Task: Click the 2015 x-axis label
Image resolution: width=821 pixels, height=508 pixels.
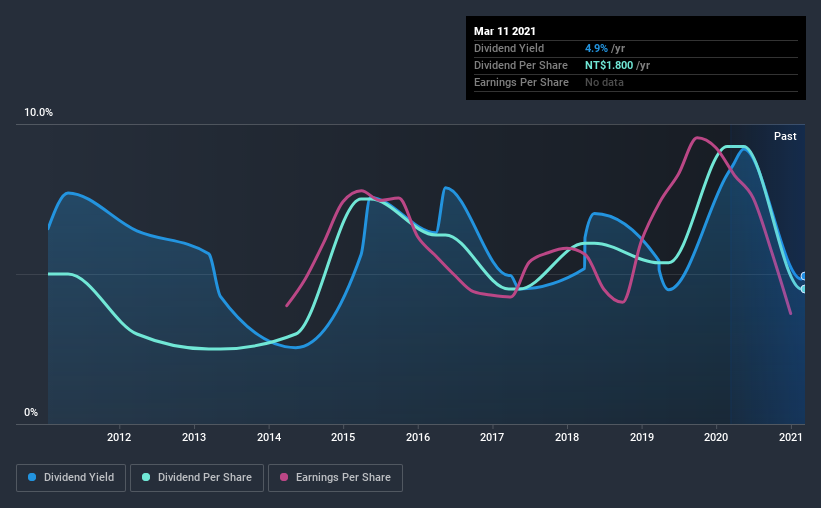Action: point(343,437)
